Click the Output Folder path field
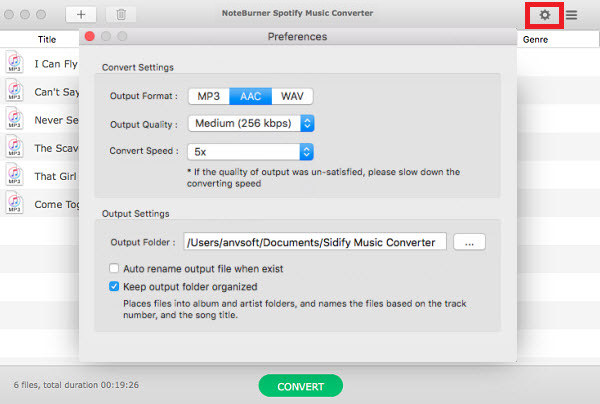600x404 pixels. click(x=315, y=242)
